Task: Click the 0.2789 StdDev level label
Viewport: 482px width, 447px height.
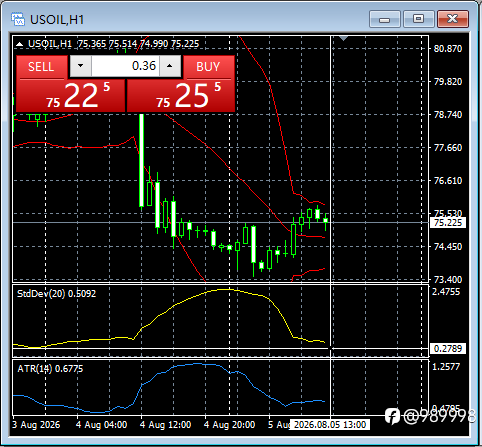Action: pos(448,349)
